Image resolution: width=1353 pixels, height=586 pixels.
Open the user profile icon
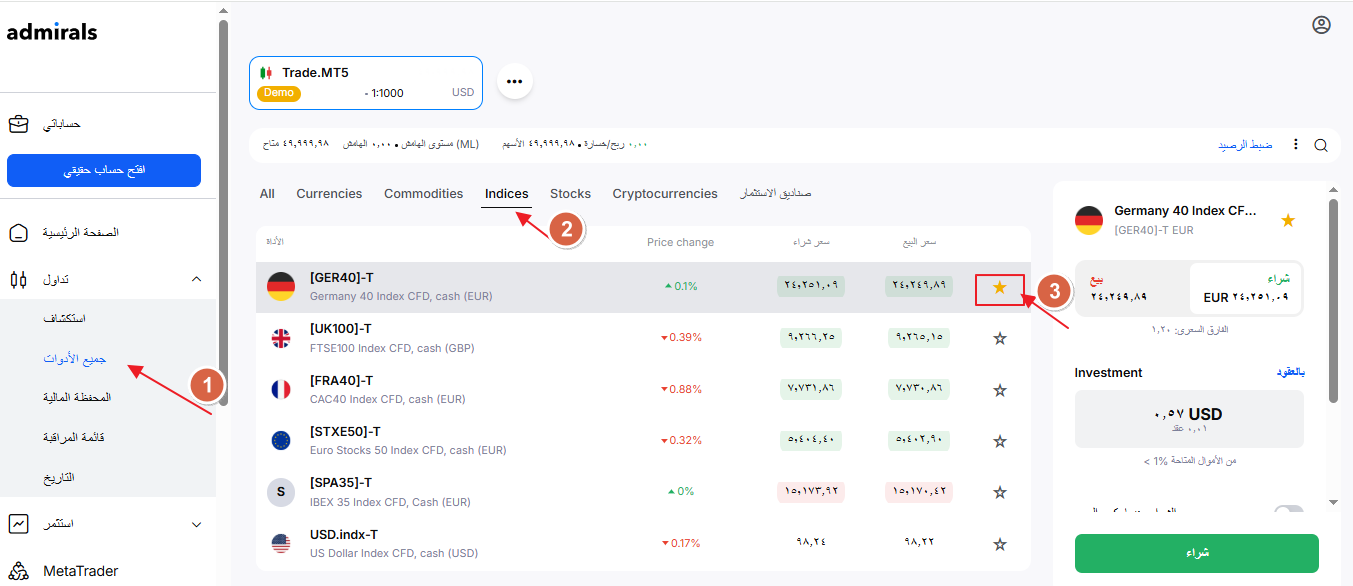[1321, 25]
